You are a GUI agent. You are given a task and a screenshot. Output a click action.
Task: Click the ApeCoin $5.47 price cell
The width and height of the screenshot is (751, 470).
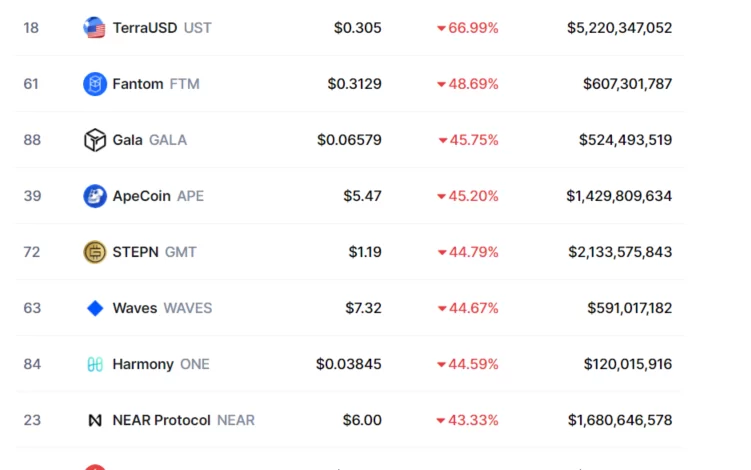click(362, 196)
